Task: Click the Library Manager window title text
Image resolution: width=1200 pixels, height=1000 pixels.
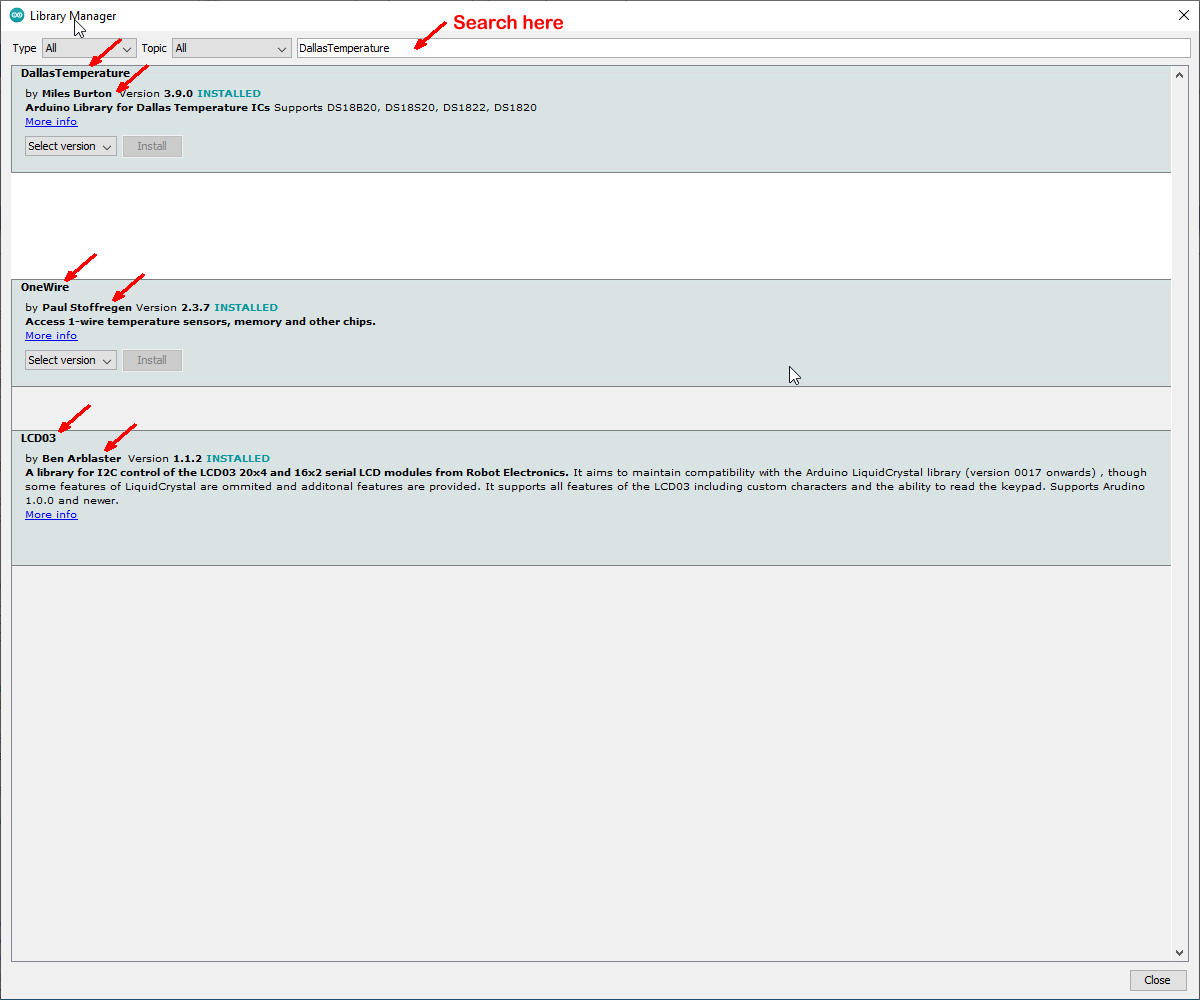Action: (x=73, y=16)
